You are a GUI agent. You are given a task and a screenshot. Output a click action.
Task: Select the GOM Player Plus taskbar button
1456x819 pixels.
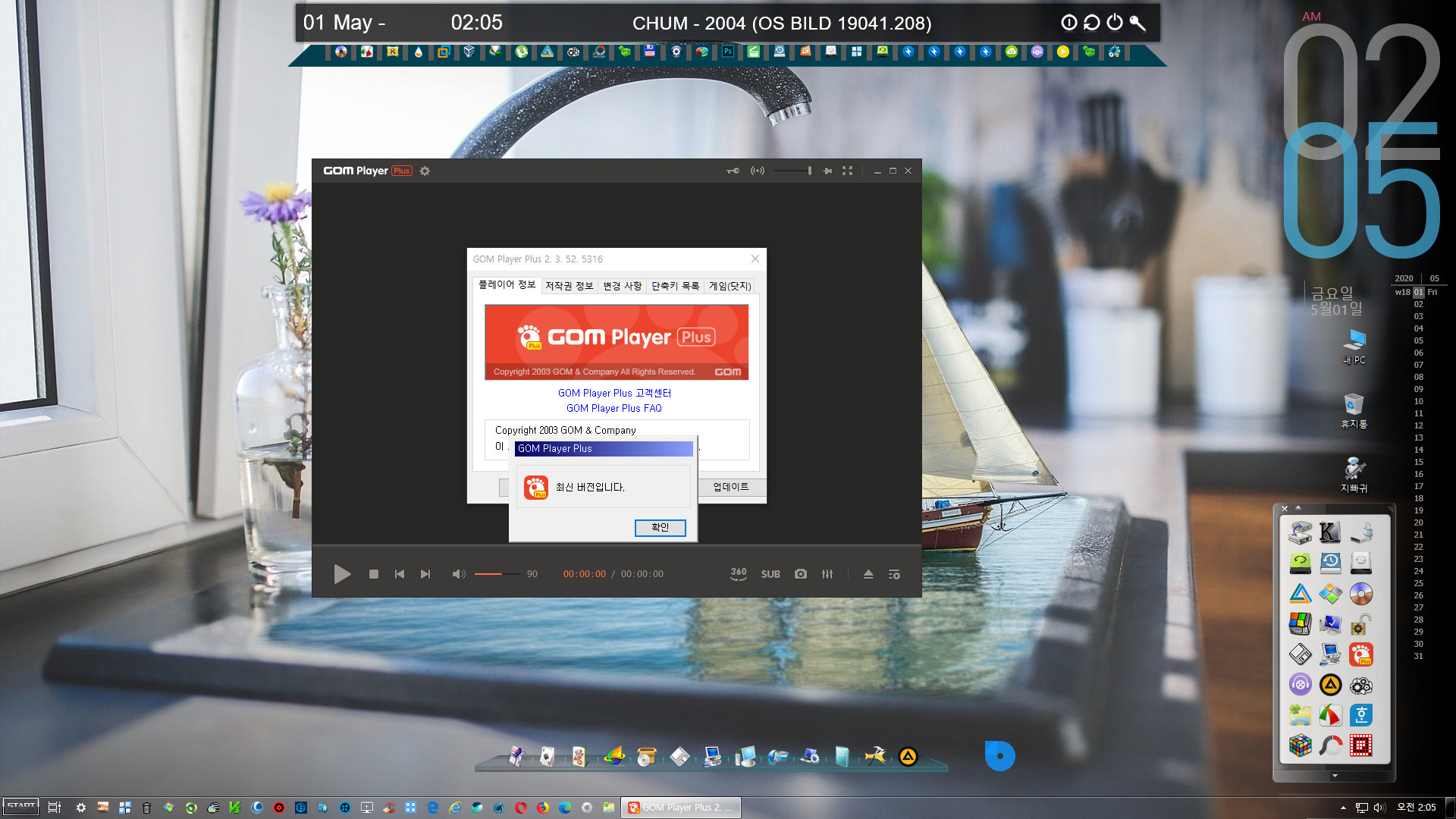click(x=681, y=808)
